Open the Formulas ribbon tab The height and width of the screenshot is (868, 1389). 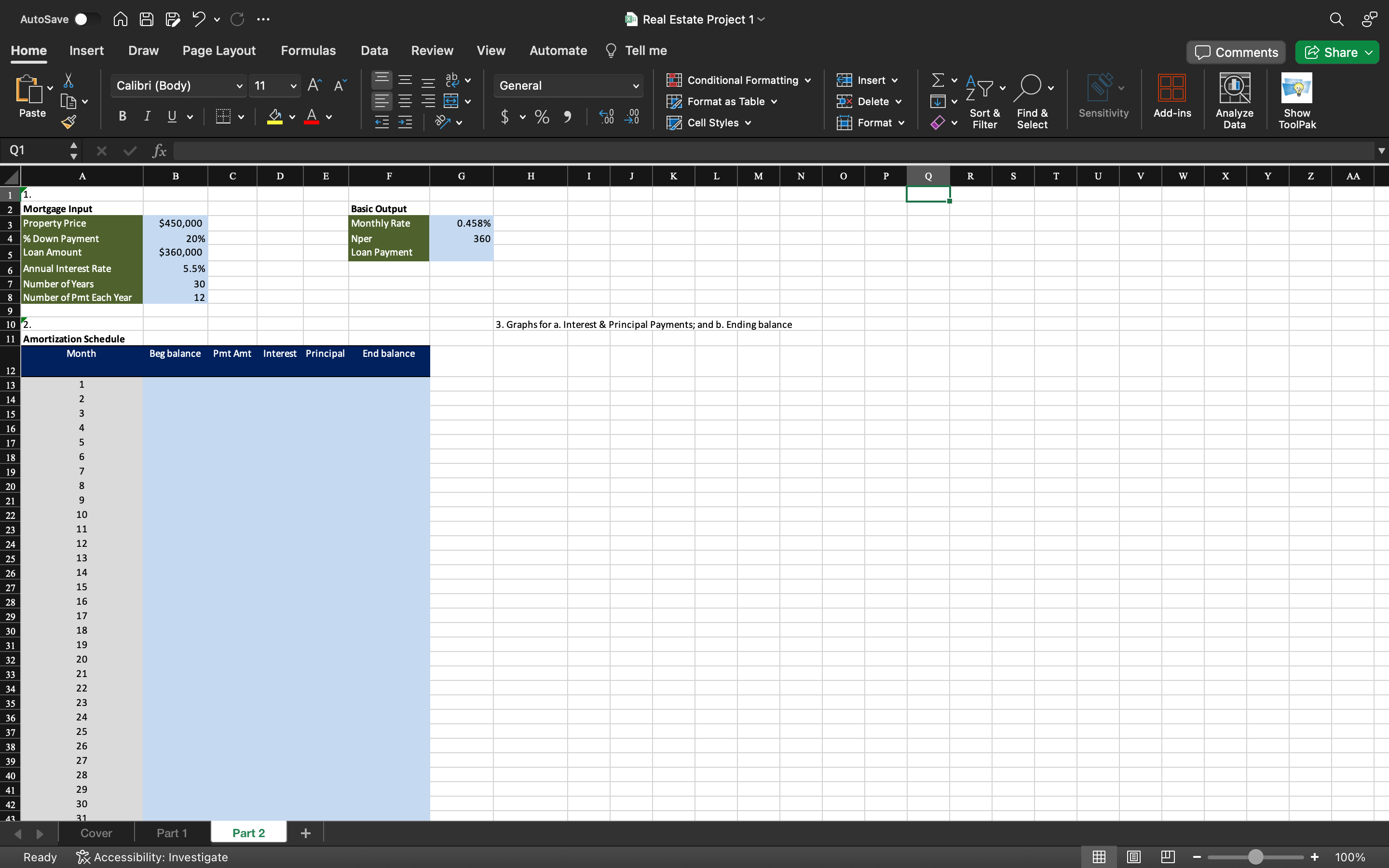[308, 51]
